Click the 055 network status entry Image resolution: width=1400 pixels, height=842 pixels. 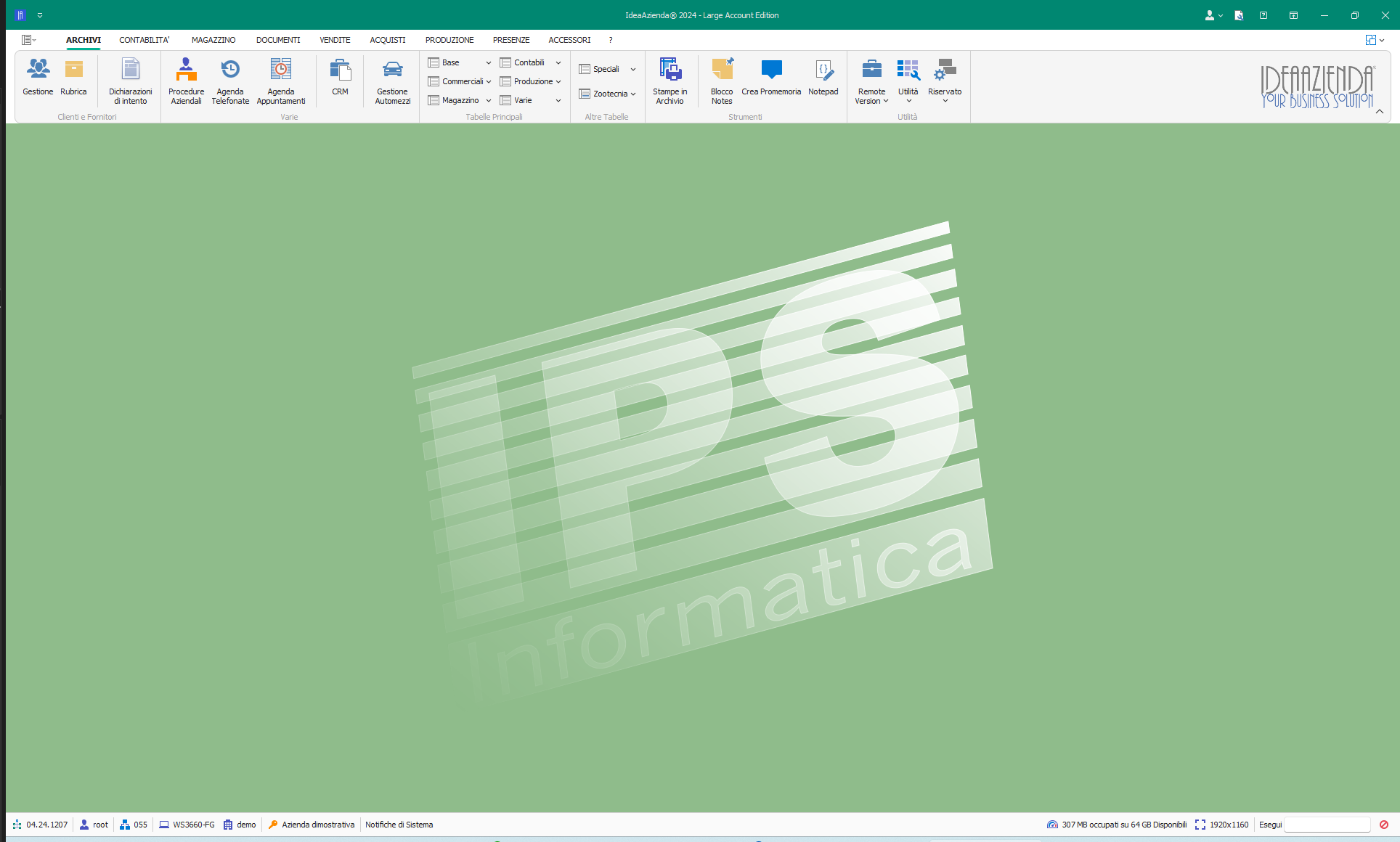pos(134,825)
